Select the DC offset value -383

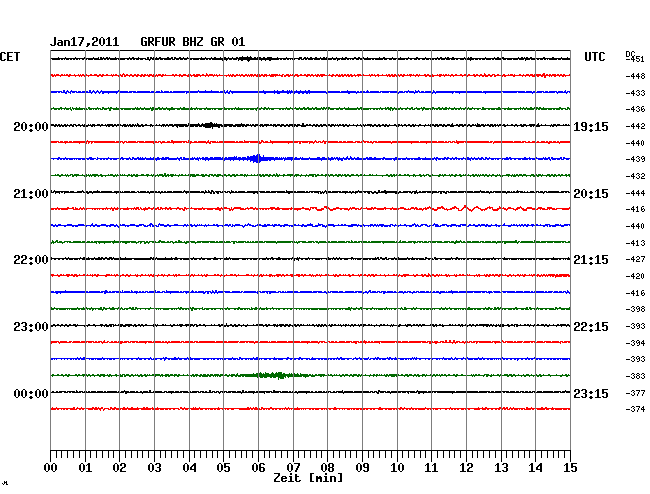click(635, 376)
